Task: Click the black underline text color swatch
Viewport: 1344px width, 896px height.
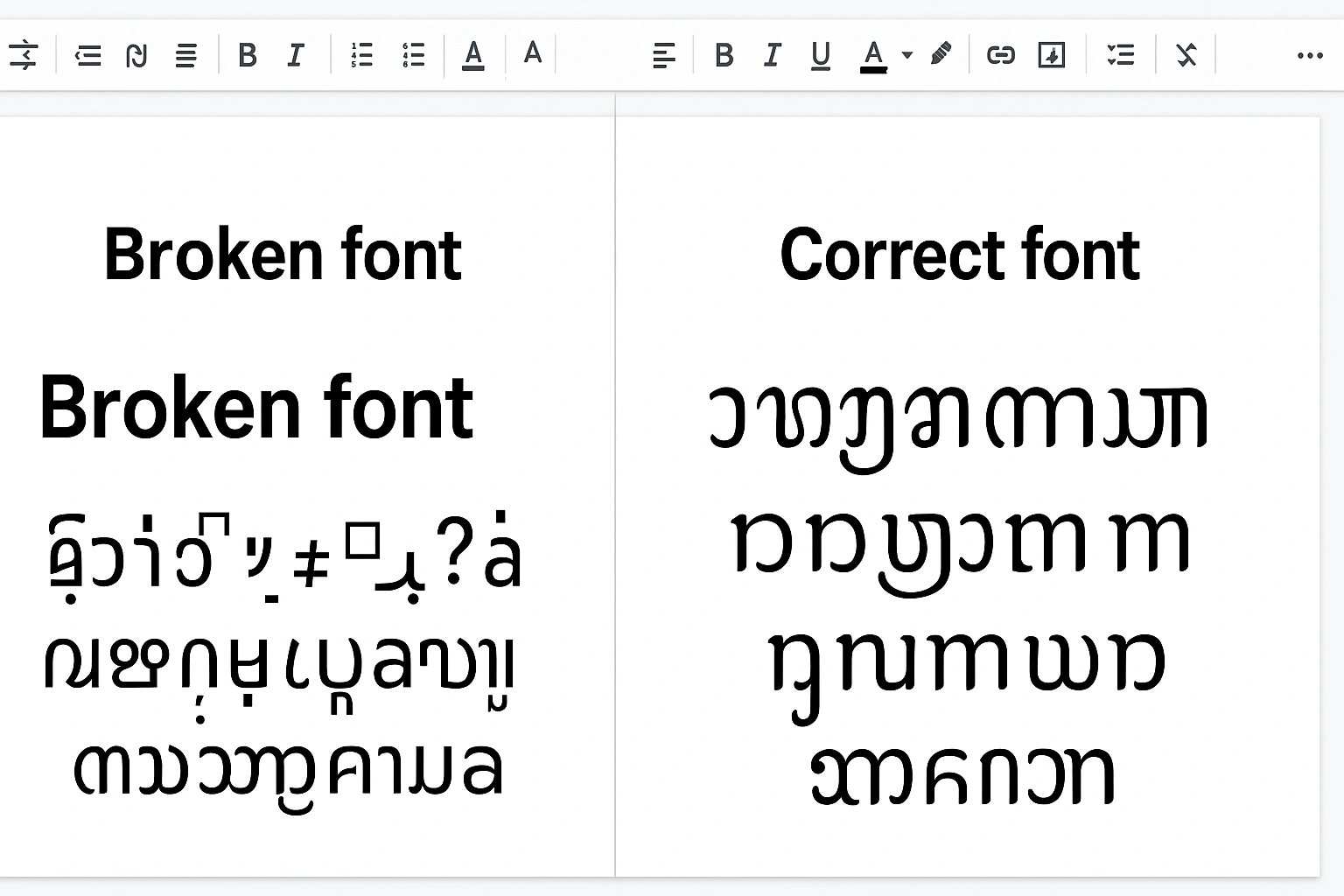Action: pos(872,56)
